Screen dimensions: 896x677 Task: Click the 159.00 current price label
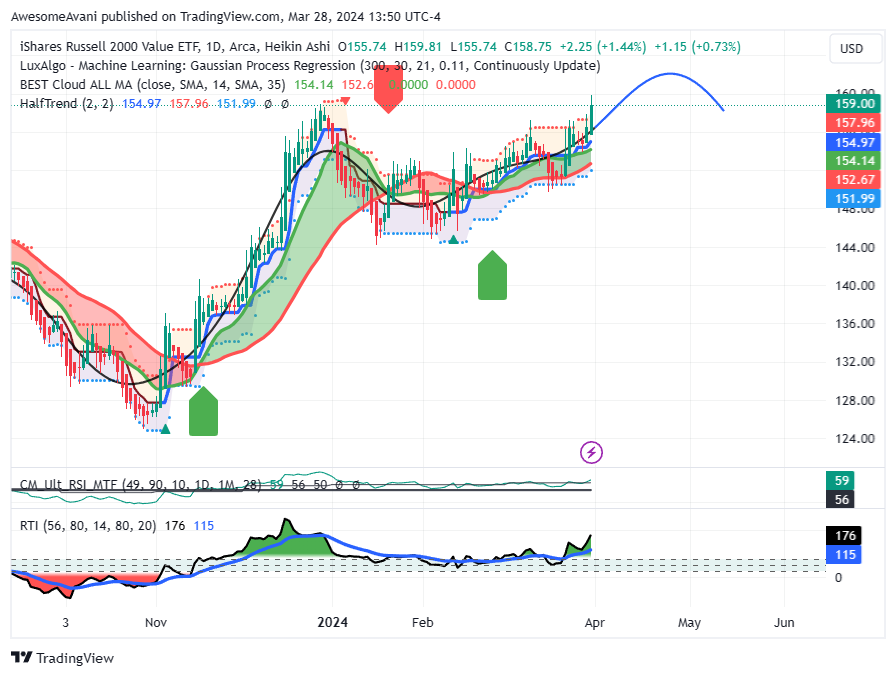pyautogui.click(x=853, y=103)
